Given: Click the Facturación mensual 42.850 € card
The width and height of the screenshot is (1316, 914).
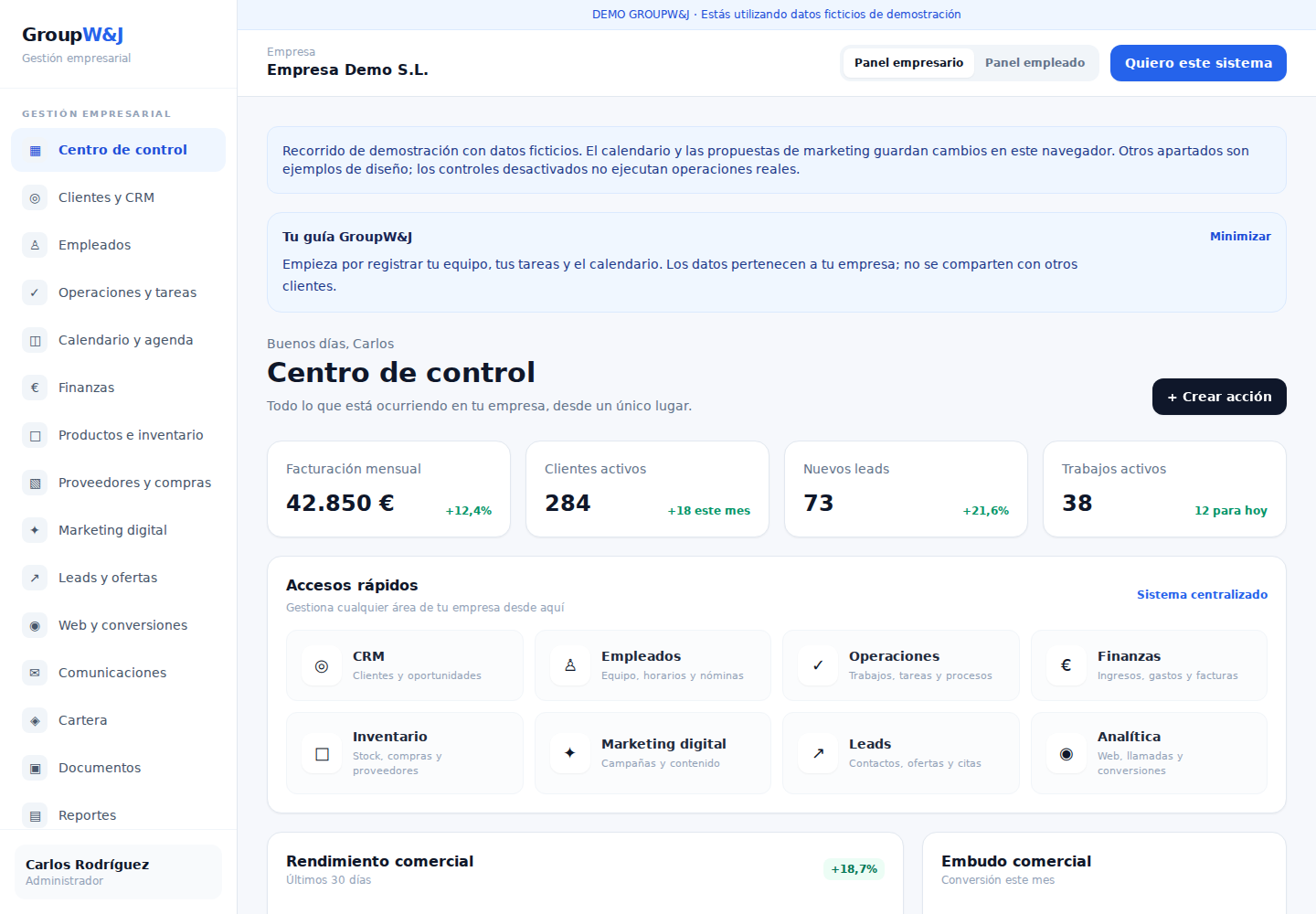Looking at the screenshot, I should [388, 489].
